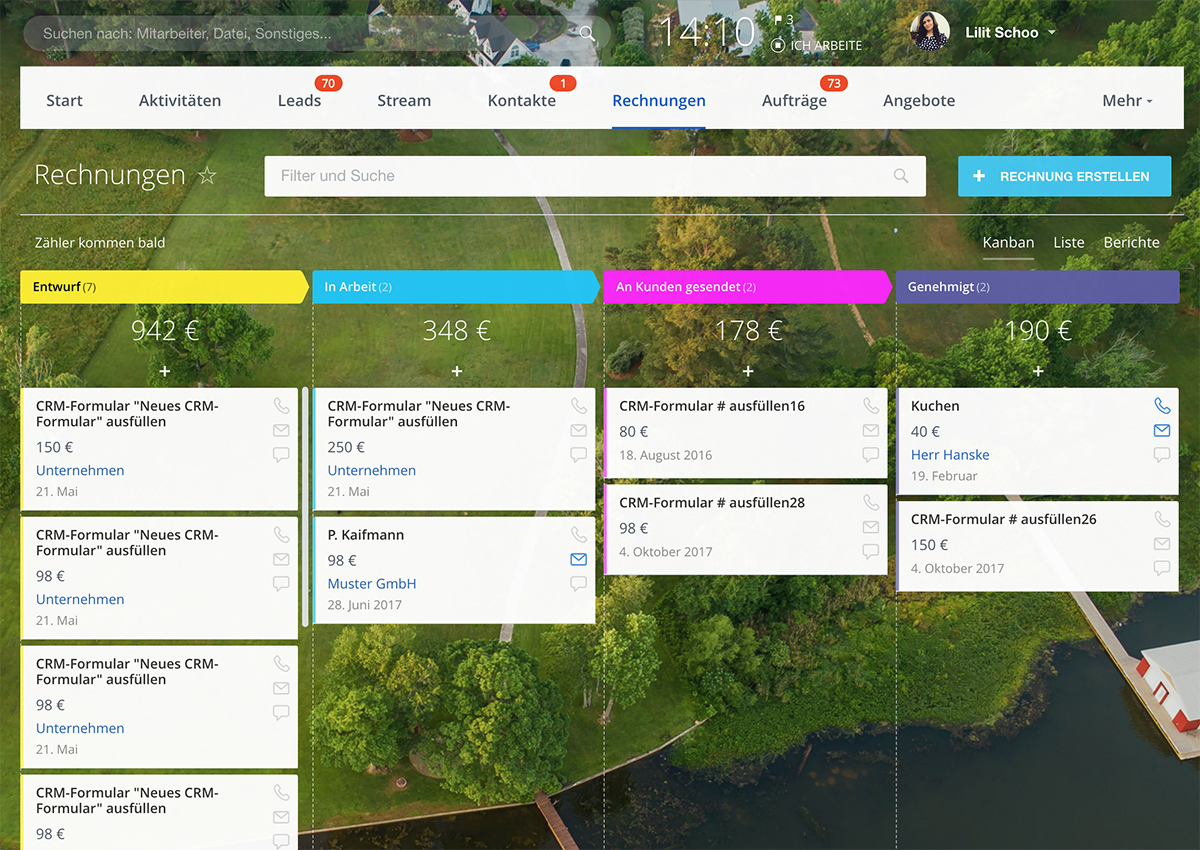Click the blue In Arbeit stage header

(x=457, y=287)
